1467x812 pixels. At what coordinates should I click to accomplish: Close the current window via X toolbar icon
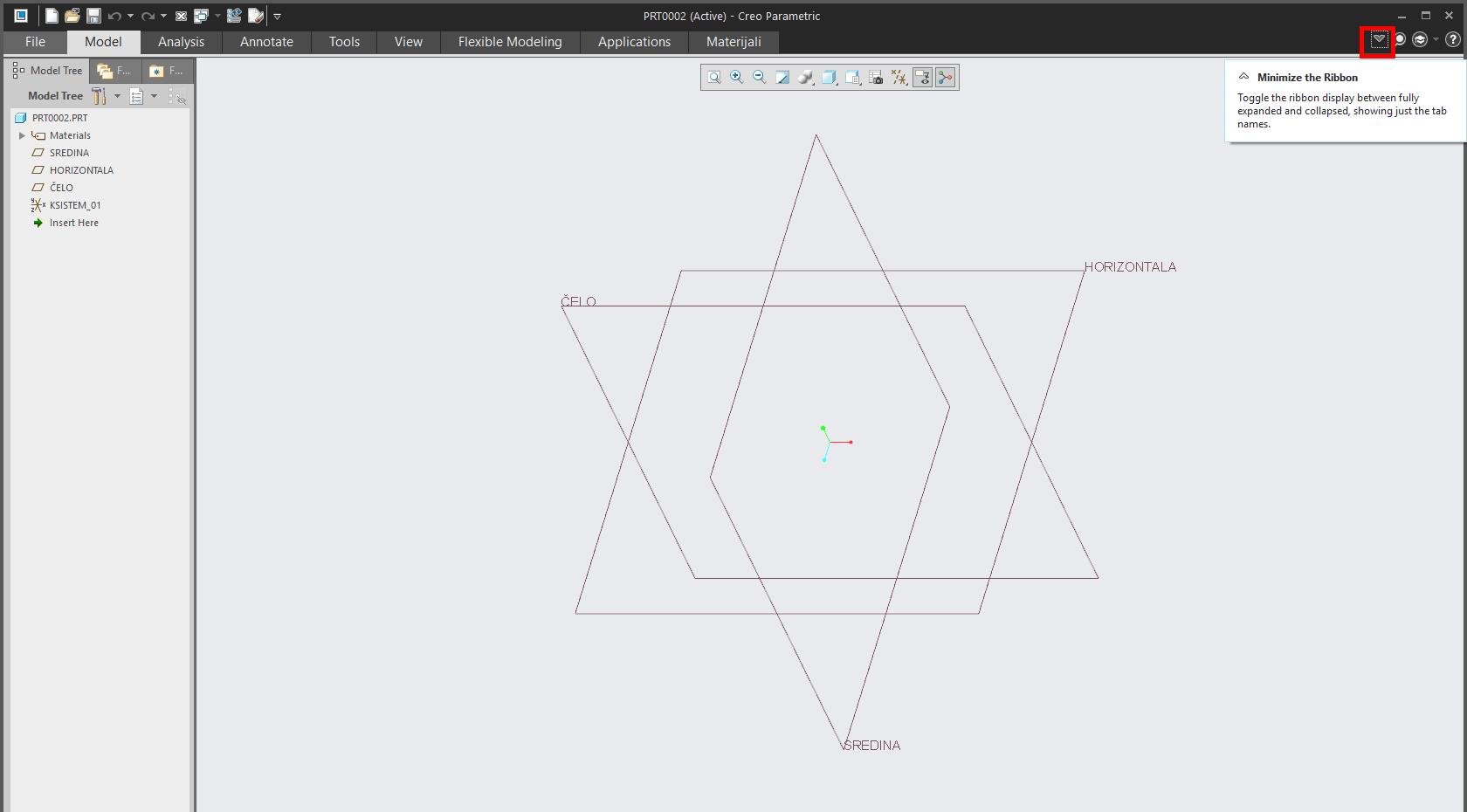point(181,16)
